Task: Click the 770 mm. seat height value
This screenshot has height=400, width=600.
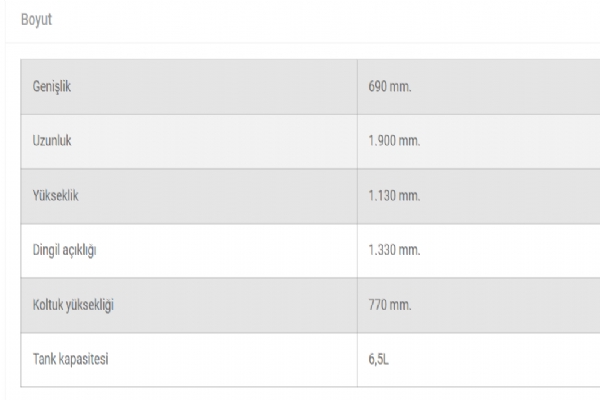Action: pyautogui.click(x=390, y=305)
